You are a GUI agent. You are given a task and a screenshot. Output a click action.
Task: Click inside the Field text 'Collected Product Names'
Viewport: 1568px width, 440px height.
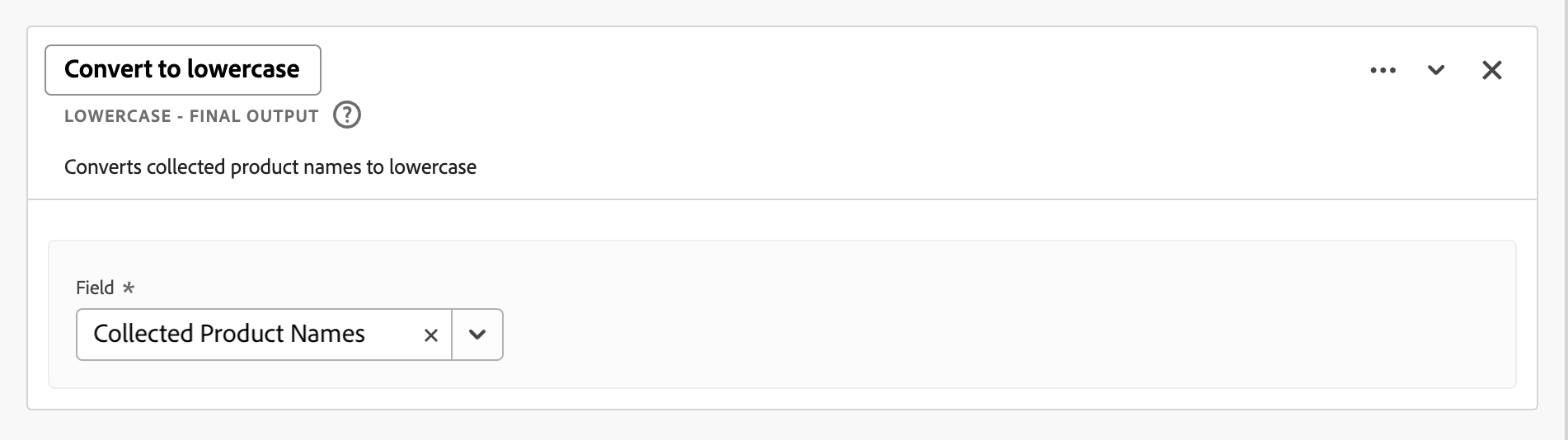point(229,334)
